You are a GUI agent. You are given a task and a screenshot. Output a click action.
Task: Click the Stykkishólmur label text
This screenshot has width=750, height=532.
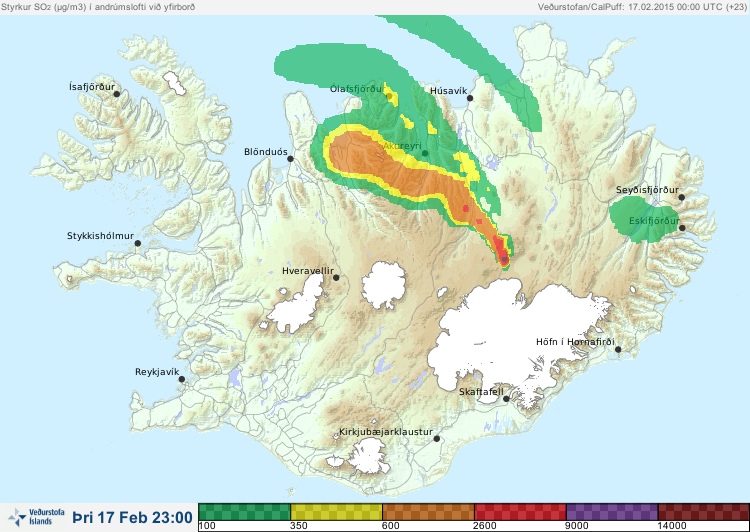click(100, 236)
